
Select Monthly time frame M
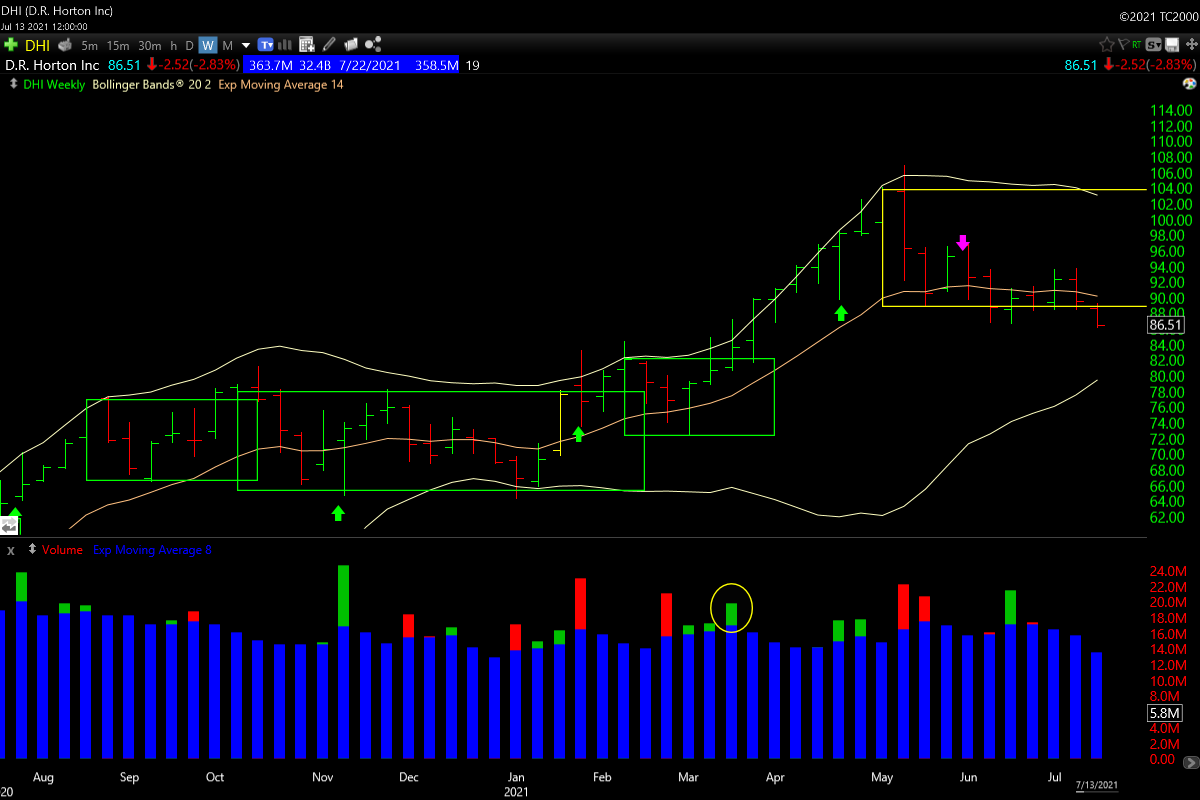point(227,46)
